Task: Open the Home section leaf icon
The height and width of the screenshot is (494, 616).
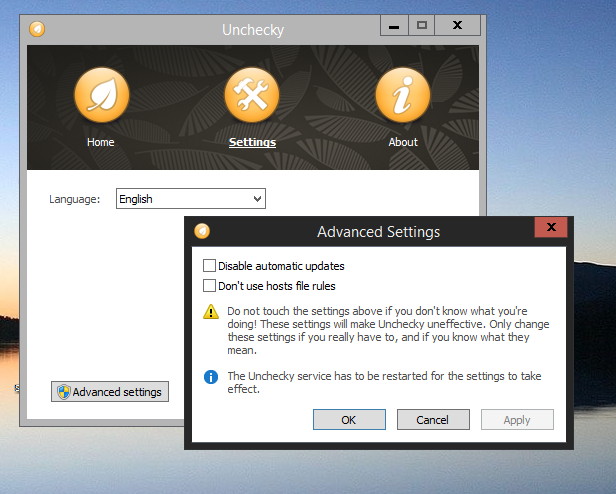Action: click(102, 95)
